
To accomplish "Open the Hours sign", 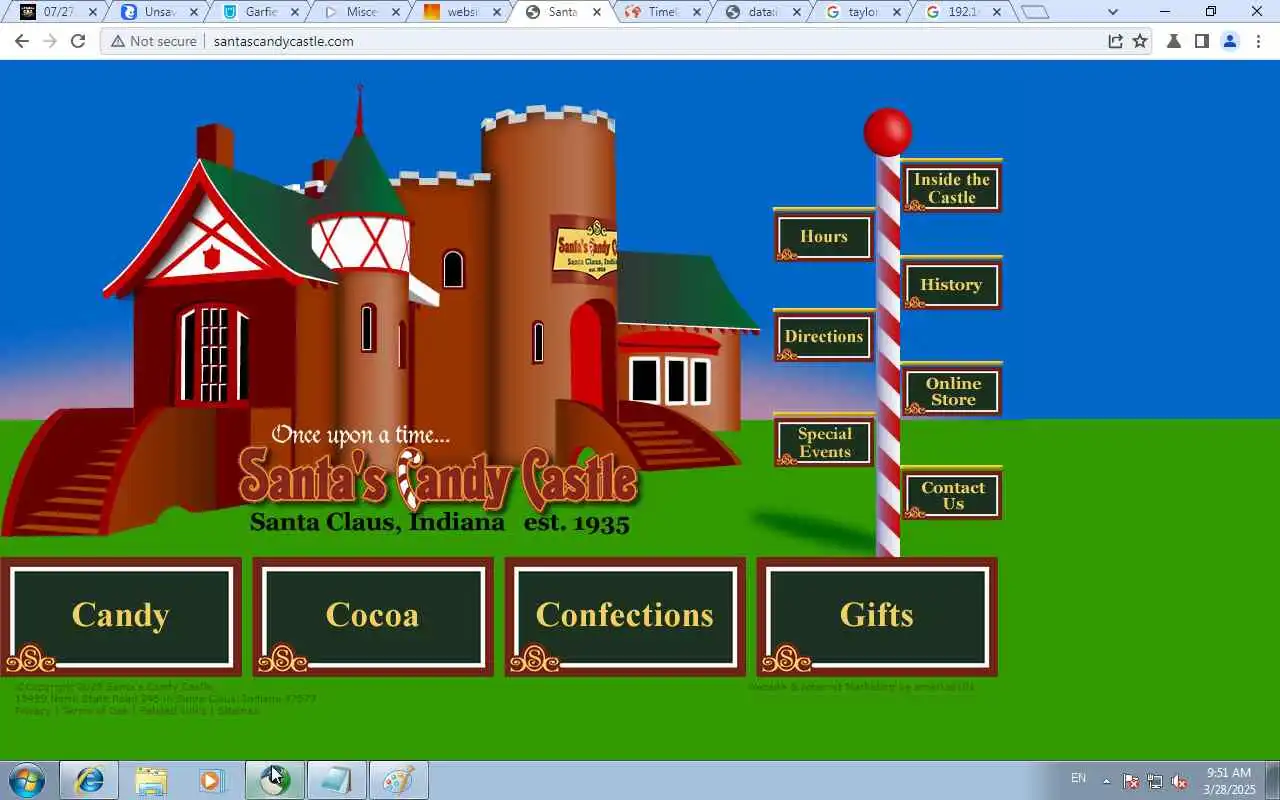I will pyautogui.click(x=824, y=236).
